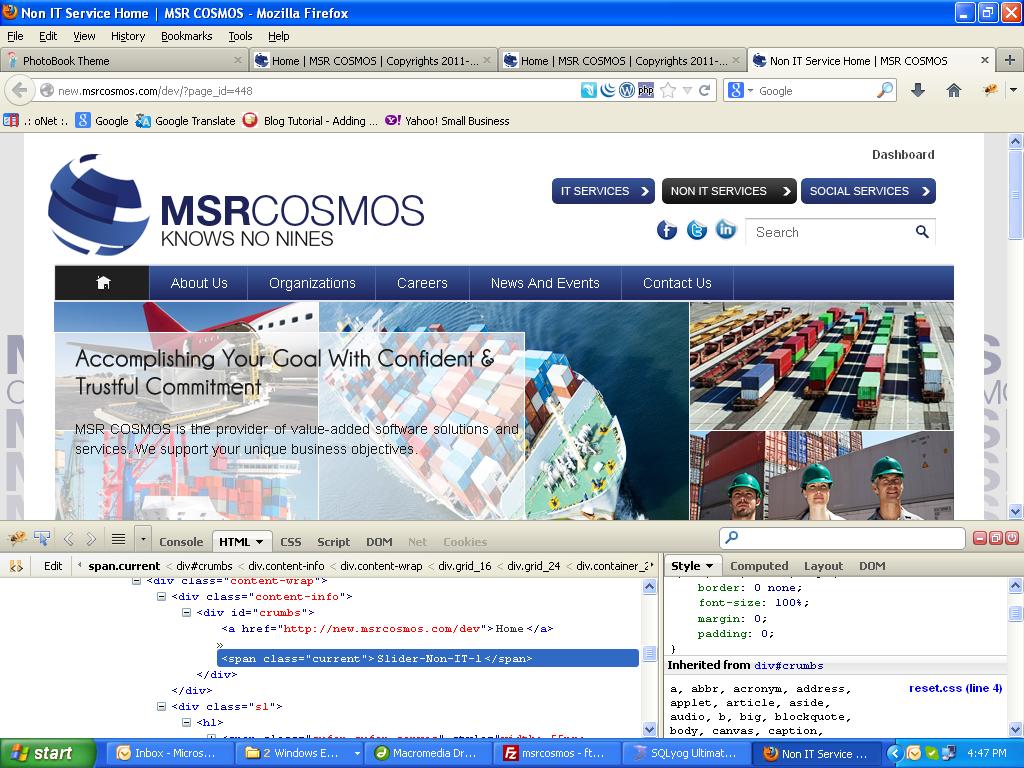This screenshot has height=768, width=1024.
Task: Click the SOCIAL SERVICES button
Action: pyautogui.click(x=868, y=191)
